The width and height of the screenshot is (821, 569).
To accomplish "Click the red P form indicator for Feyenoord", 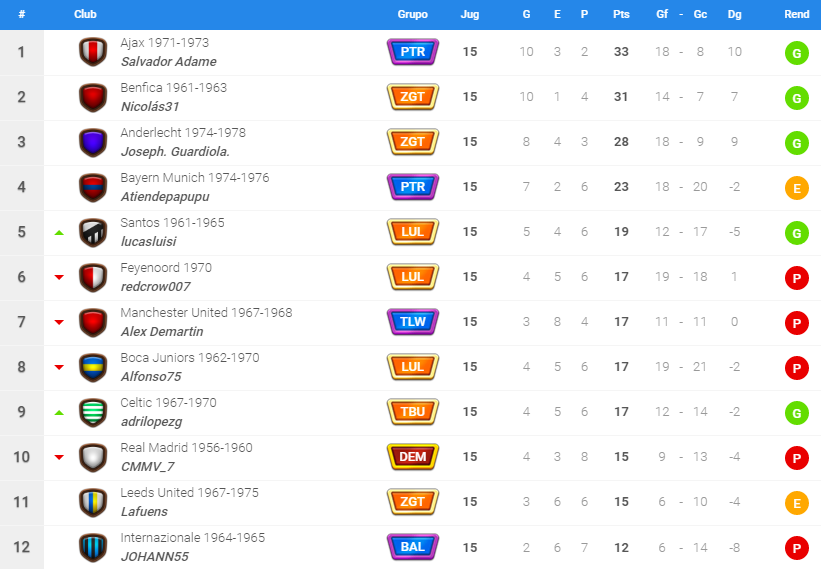I will click(796, 278).
